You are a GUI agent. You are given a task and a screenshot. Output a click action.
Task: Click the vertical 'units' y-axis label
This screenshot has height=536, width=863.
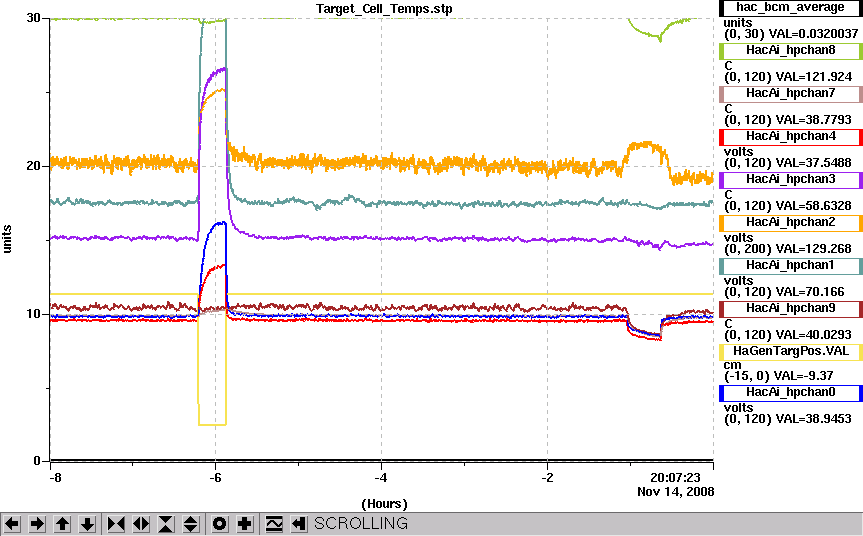pos(7,239)
